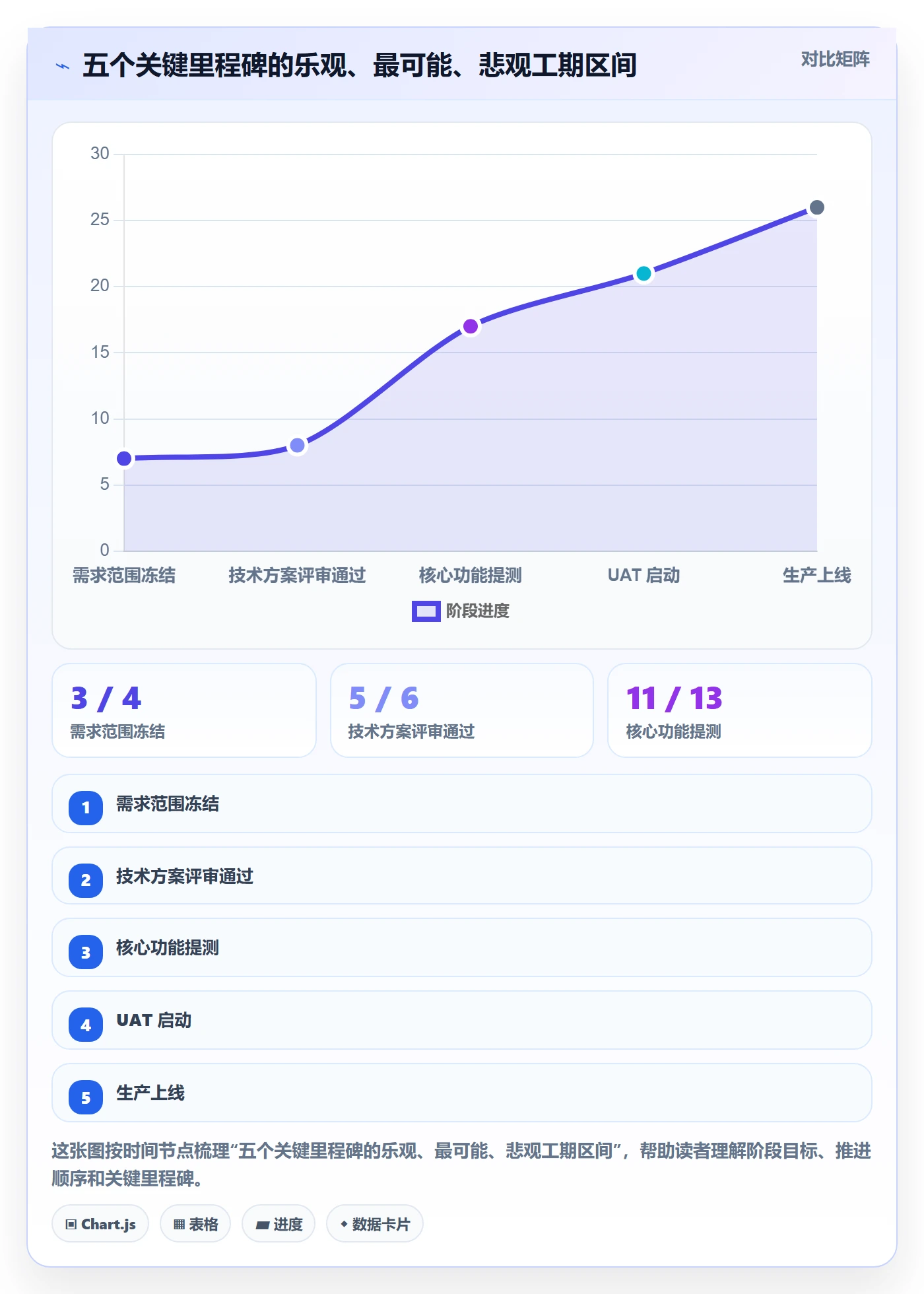The width and height of the screenshot is (924, 1294).
Task: Click the 进度 tag chip
Action: click(x=279, y=1224)
